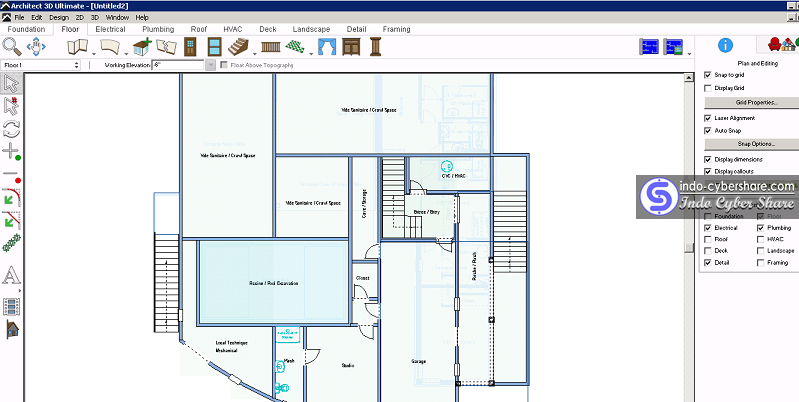Click the blueprint with picture view icon

coord(673,47)
